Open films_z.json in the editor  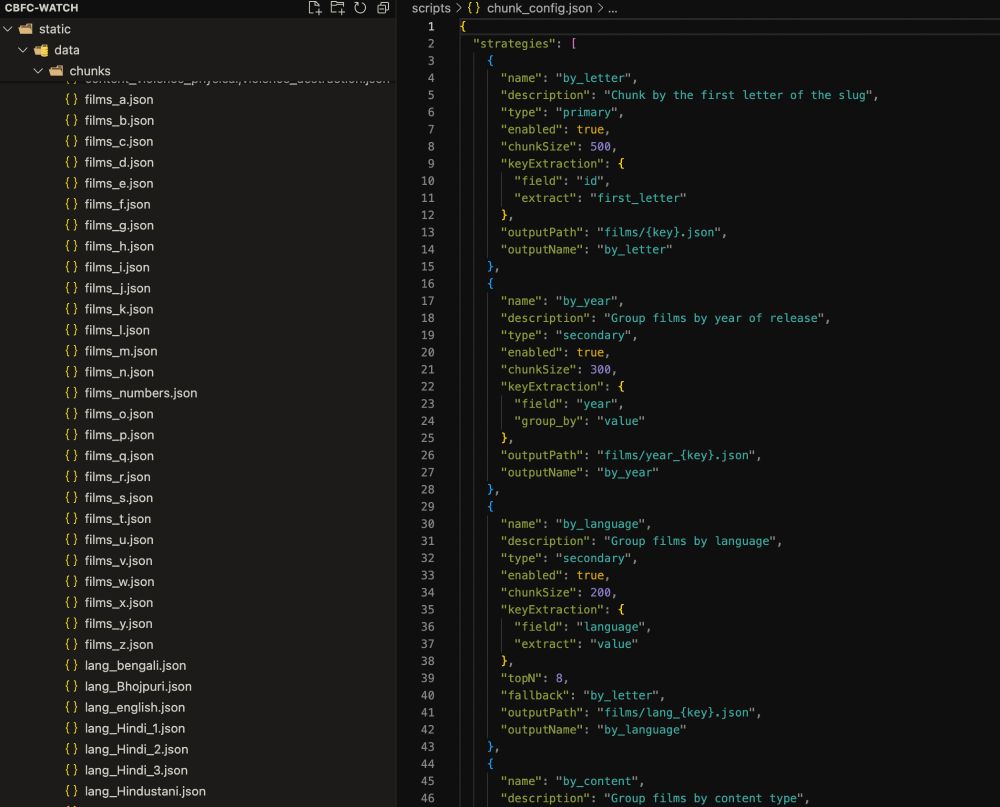(x=118, y=644)
